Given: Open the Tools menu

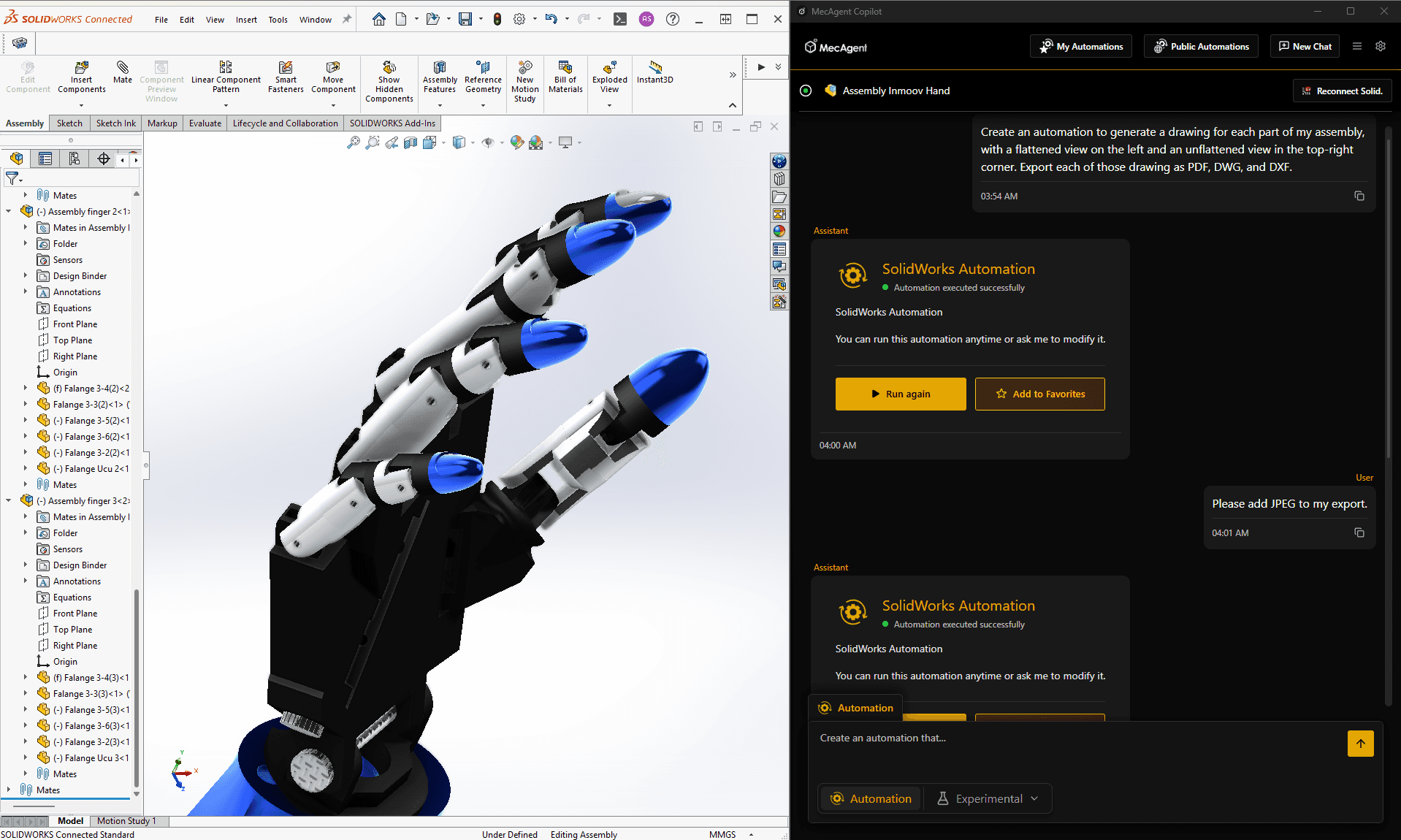Looking at the screenshot, I should pyautogui.click(x=278, y=20).
